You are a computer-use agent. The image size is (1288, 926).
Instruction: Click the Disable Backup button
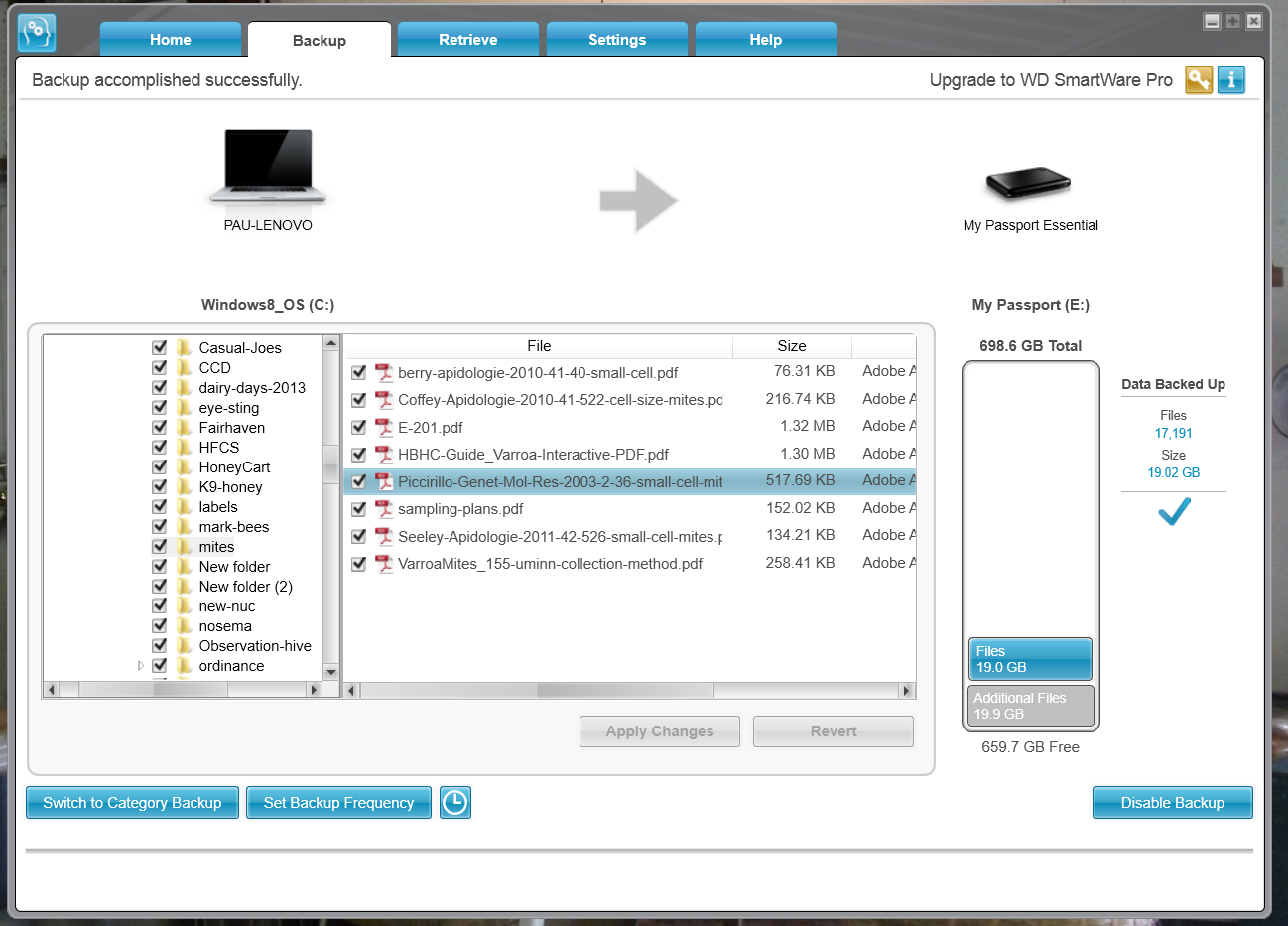[x=1173, y=802]
